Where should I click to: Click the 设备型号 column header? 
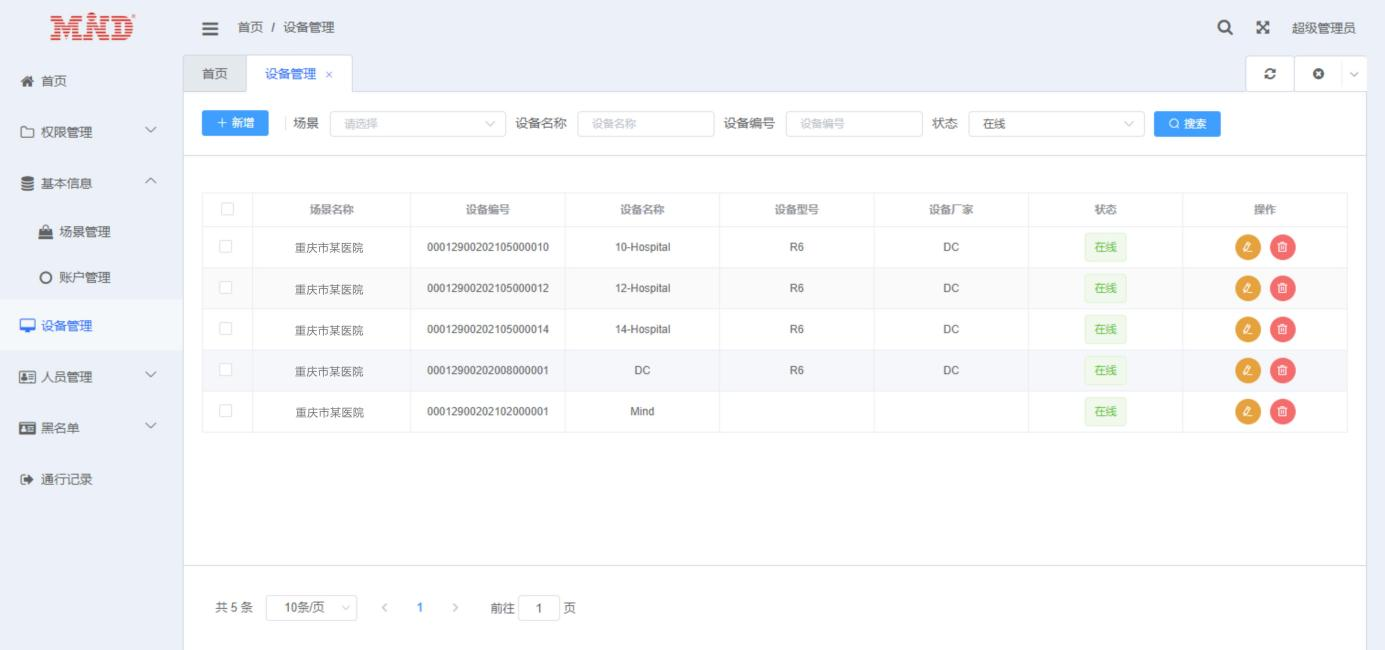[796, 210]
